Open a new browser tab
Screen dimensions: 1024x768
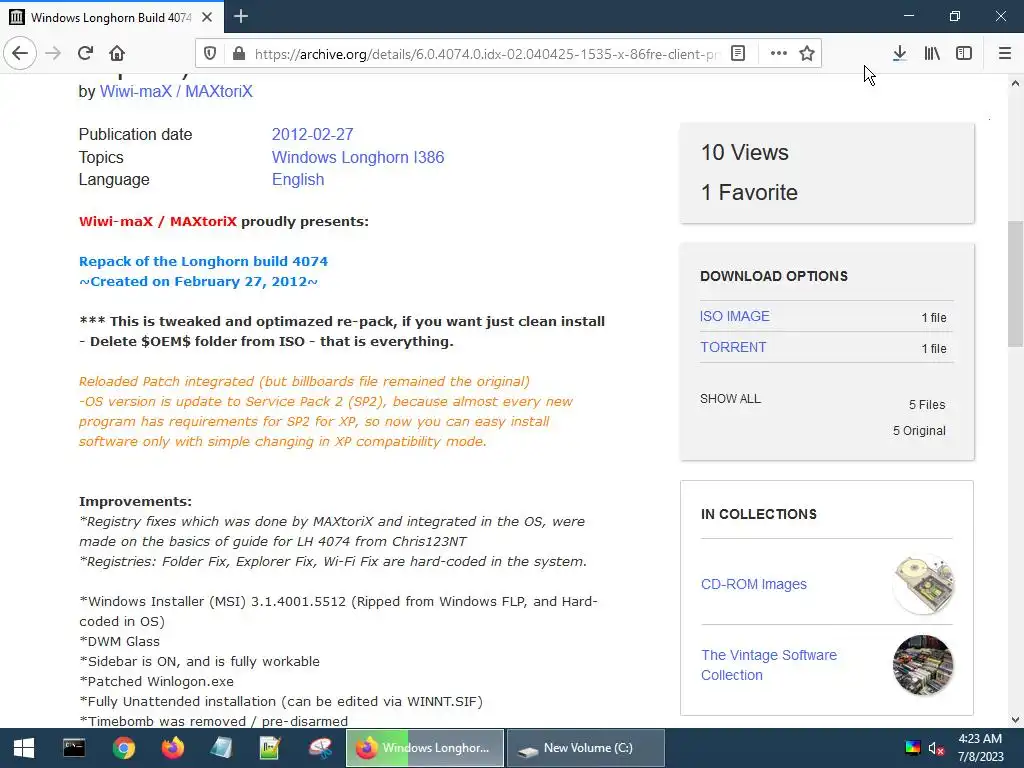click(x=241, y=16)
